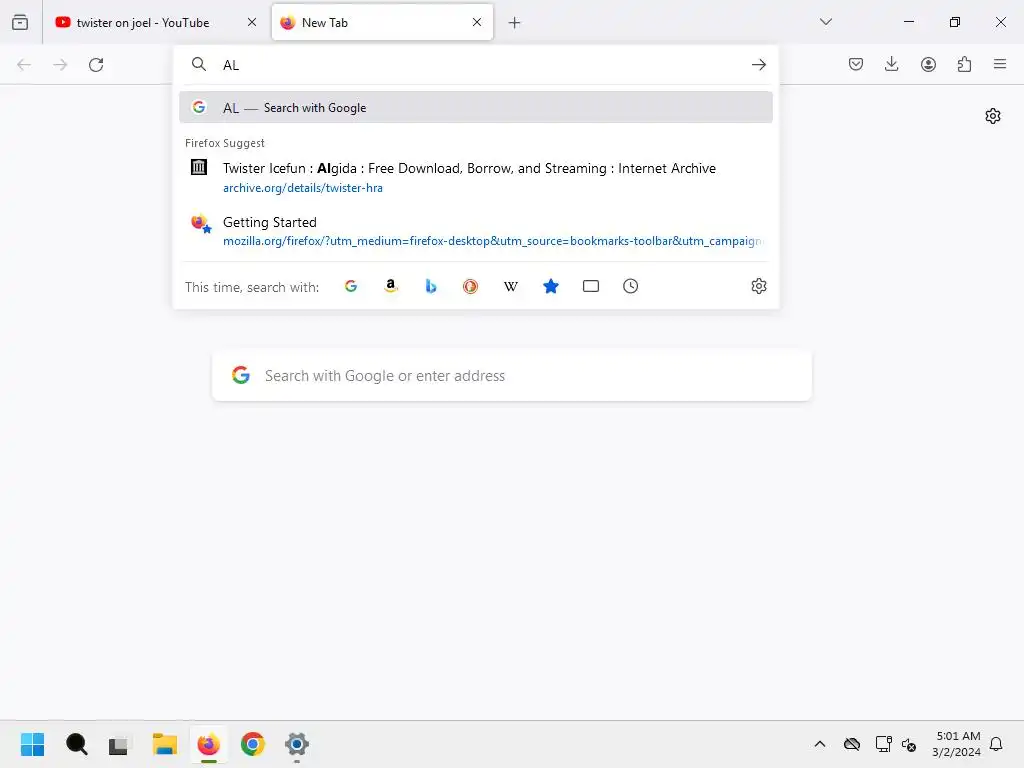The height and width of the screenshot is (768, 1024).
Task: Open Firefox account menu
Action: pos(928,64)
